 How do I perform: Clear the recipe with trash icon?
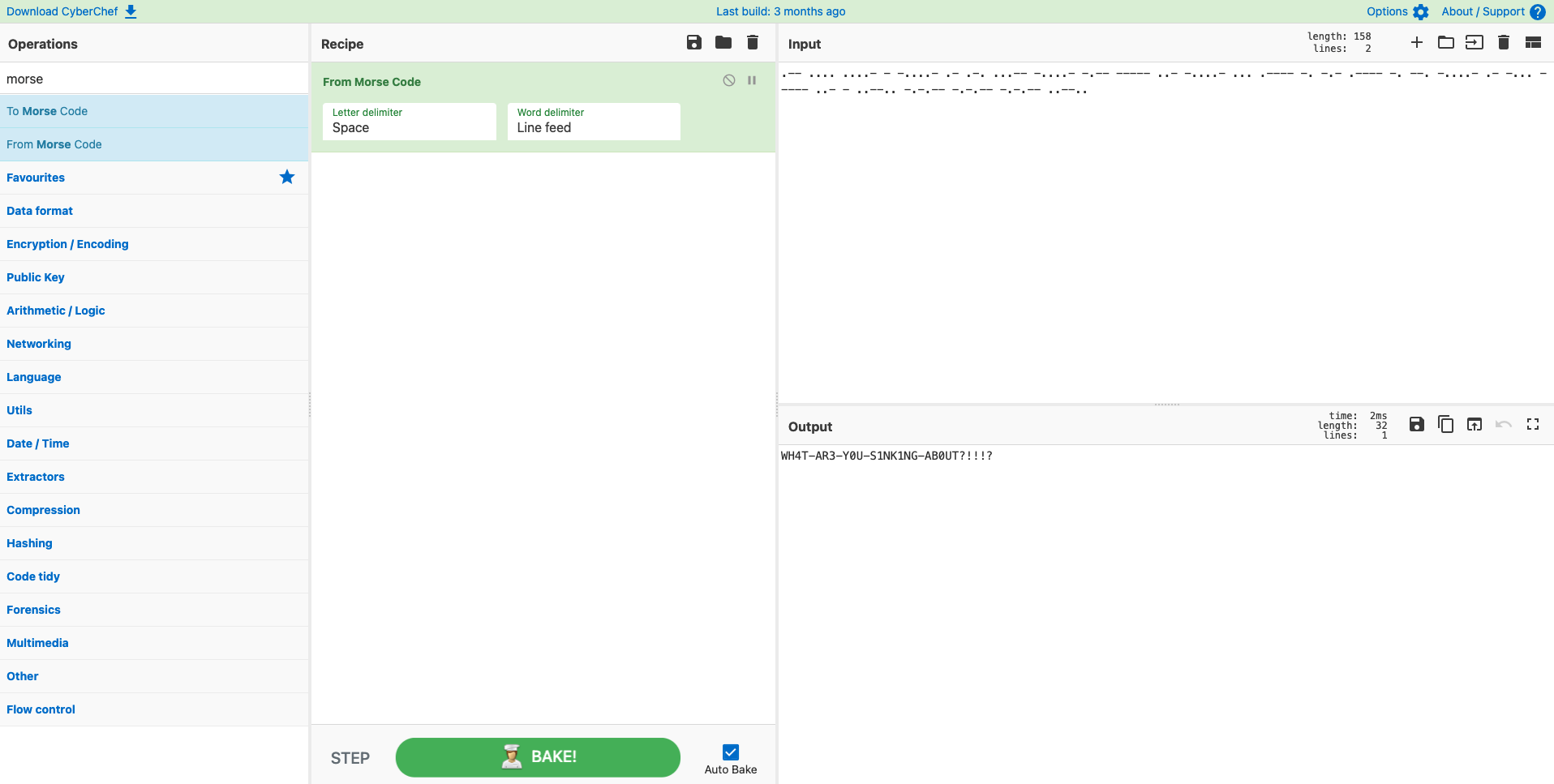pos(753,43)
